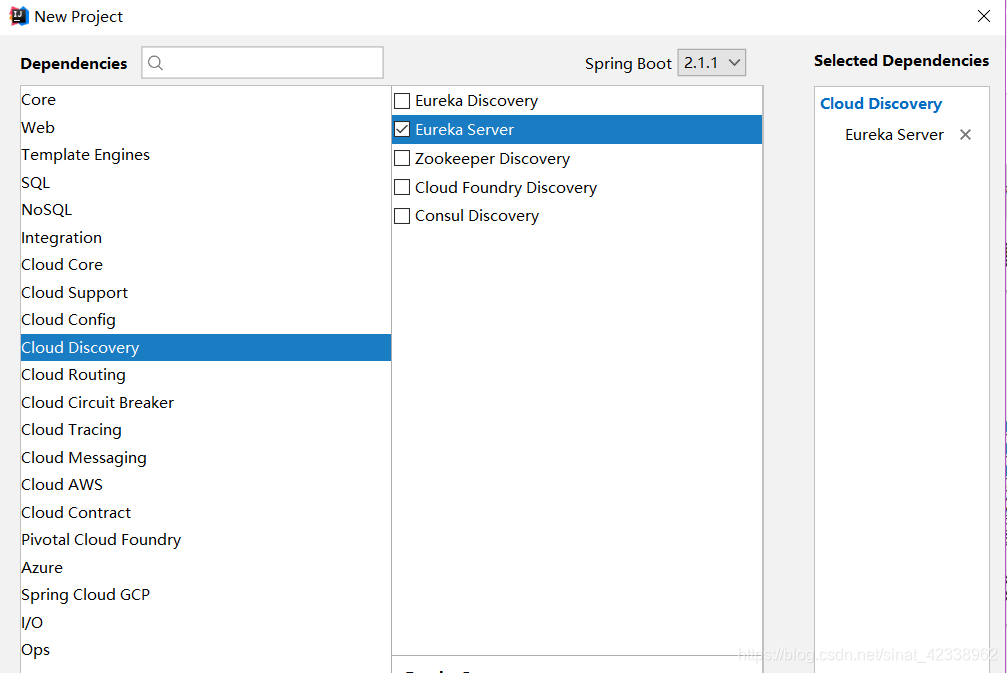Click the search magnifier icon in Dependencies field
This screenshot has width=1007, height=673.
pos(155,63)
